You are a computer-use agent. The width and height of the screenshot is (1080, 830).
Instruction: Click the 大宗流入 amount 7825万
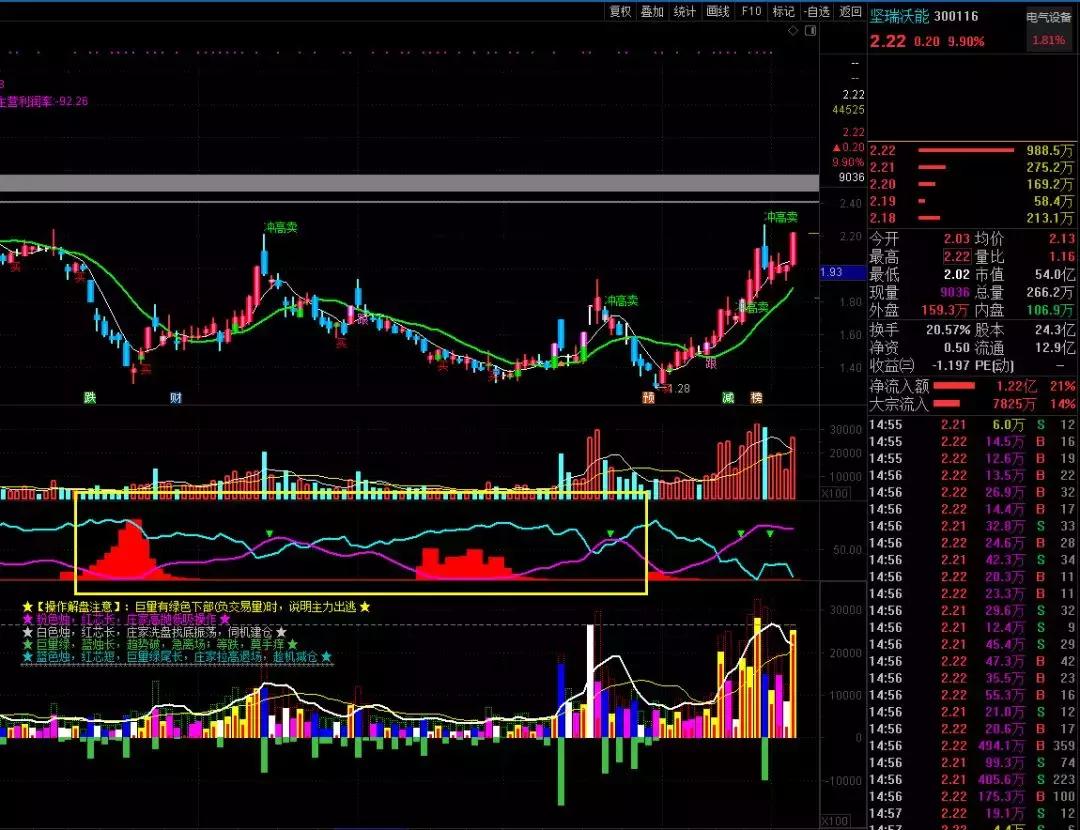[1014, 404]
